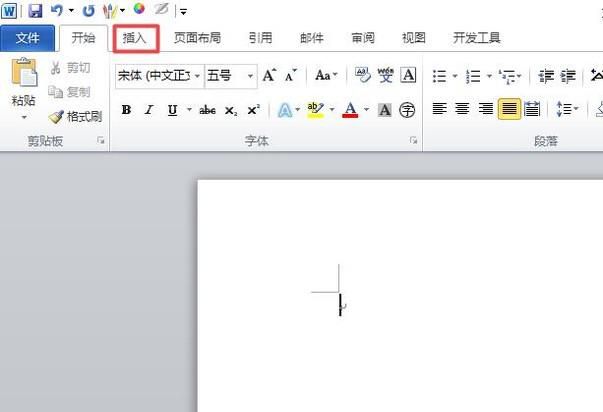This screenshot has width=603, height=412.
Task: Expand Paste options arrow below 粘贴
Action: (24, 117)
